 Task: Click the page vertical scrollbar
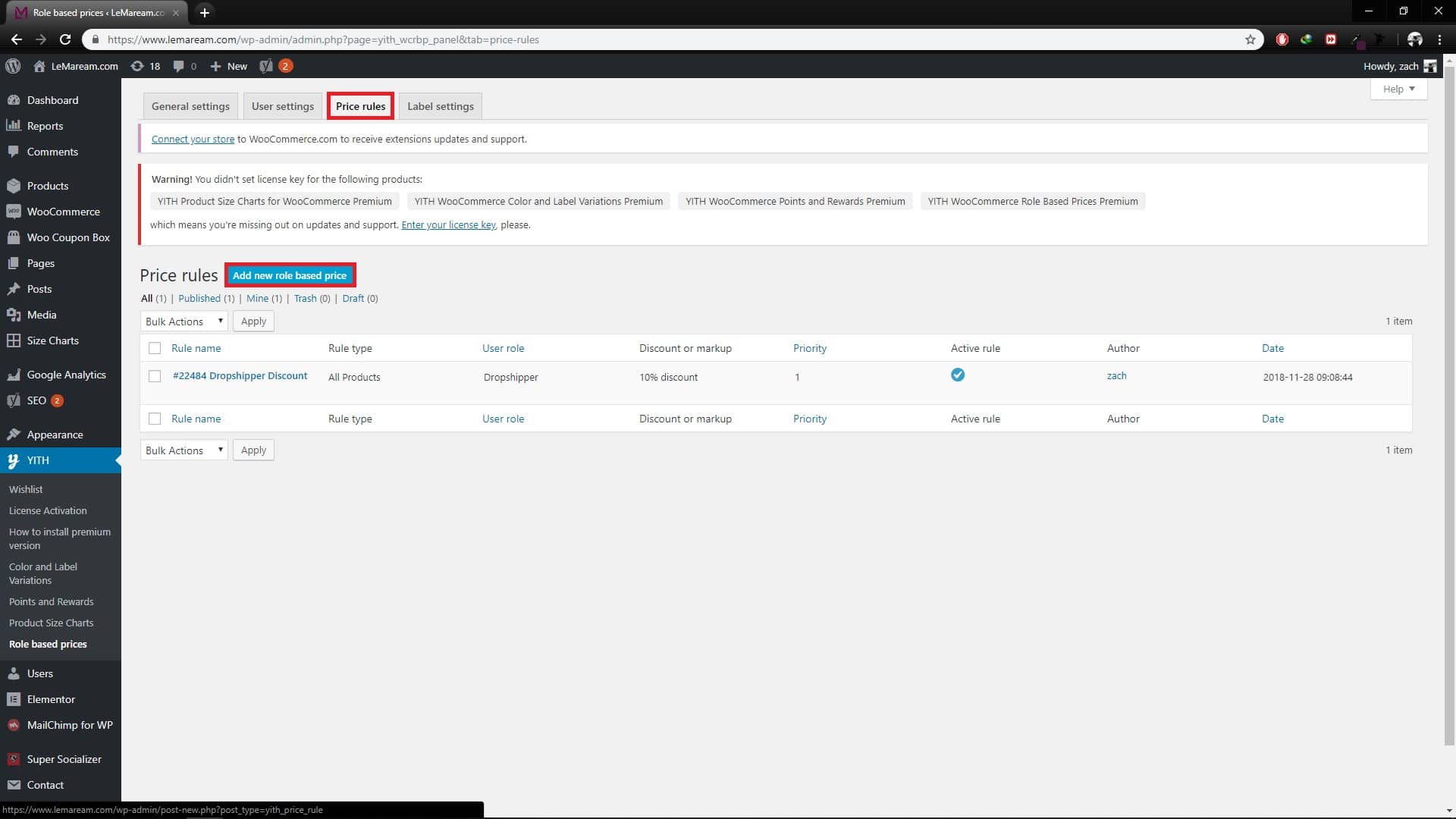click(x=1449, y=406)
